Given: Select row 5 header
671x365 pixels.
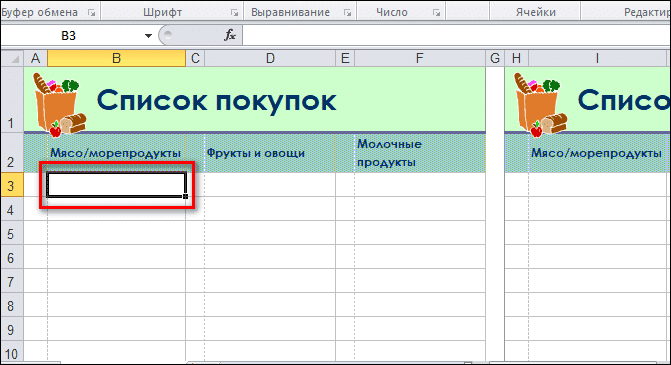Looking at the screenshot, I should (x=12, y=233).
